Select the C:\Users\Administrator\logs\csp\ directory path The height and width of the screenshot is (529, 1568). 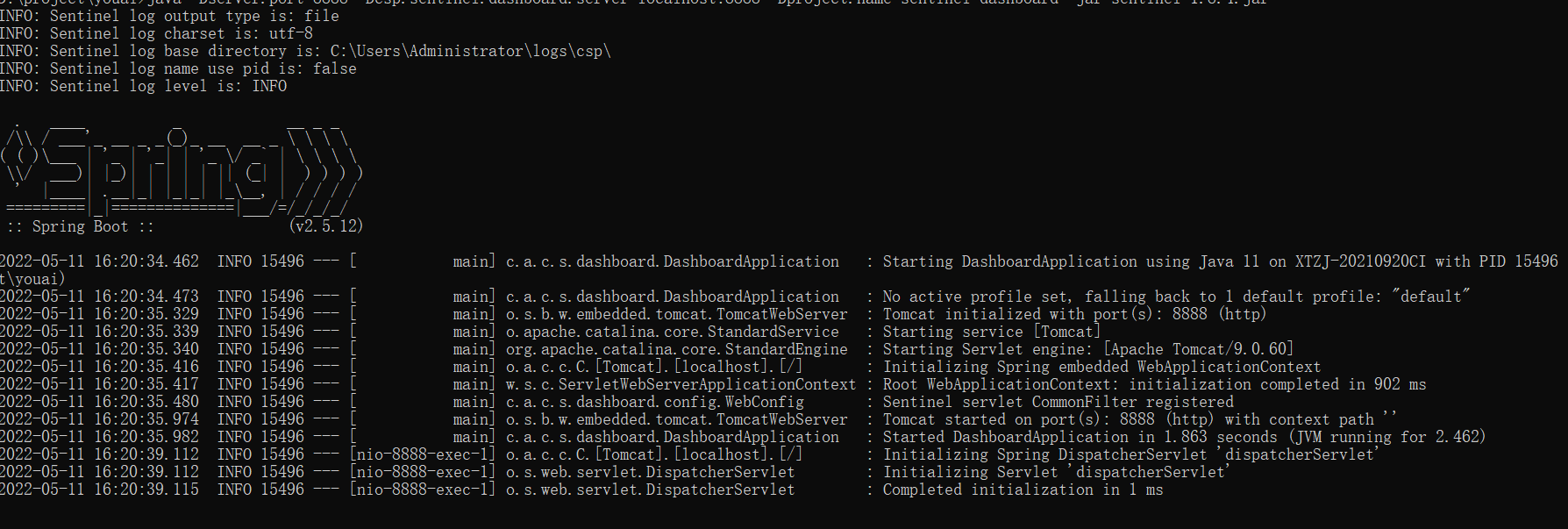click(470, 51)
